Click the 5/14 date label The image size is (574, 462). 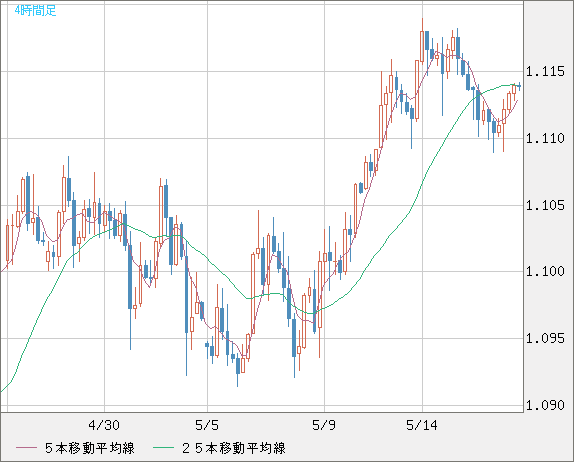click(x=422, y=425)
